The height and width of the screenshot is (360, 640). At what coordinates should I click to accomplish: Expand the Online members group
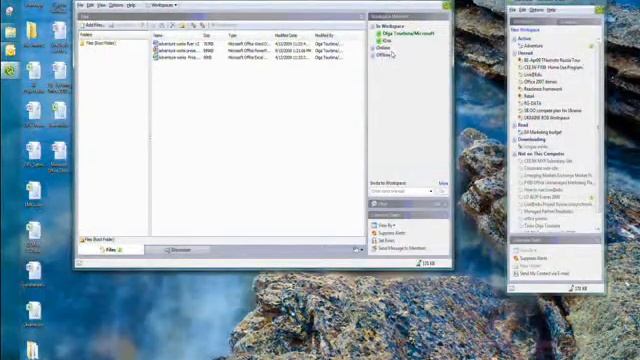pos(373,48)
